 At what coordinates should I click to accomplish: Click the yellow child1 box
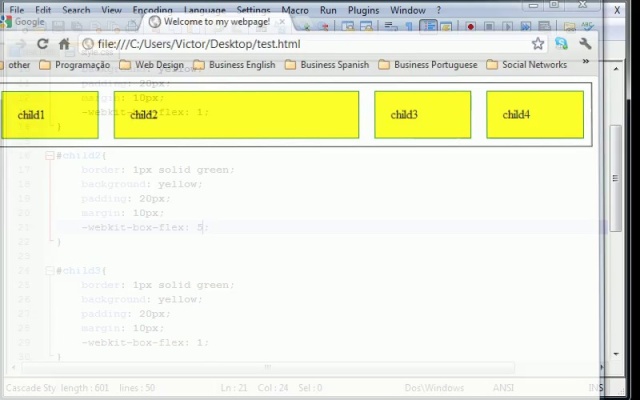[x=49, y=115]
